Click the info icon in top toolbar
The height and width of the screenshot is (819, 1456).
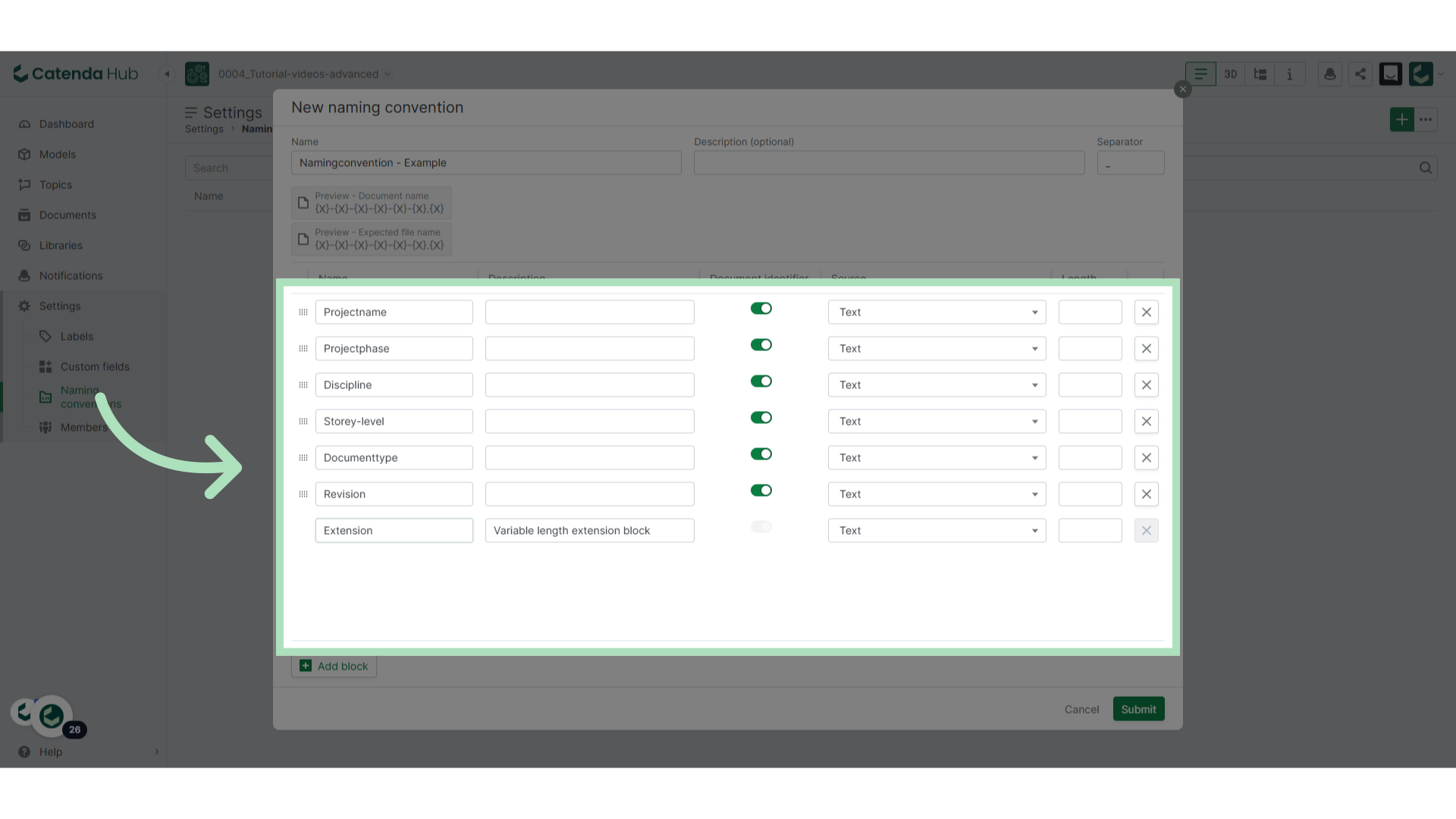(x=1289, y=74)
